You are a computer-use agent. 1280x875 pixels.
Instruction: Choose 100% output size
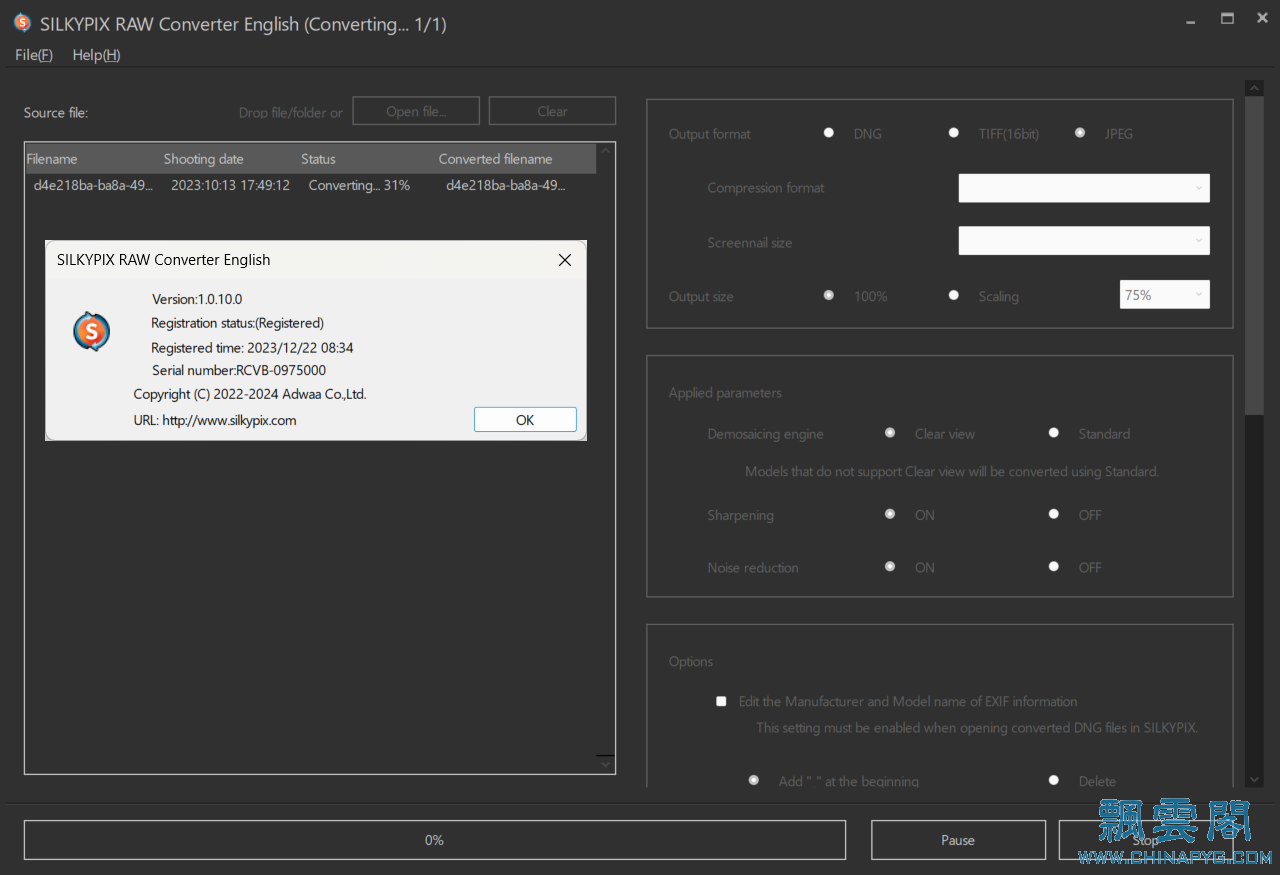click(x=829, y=295)
